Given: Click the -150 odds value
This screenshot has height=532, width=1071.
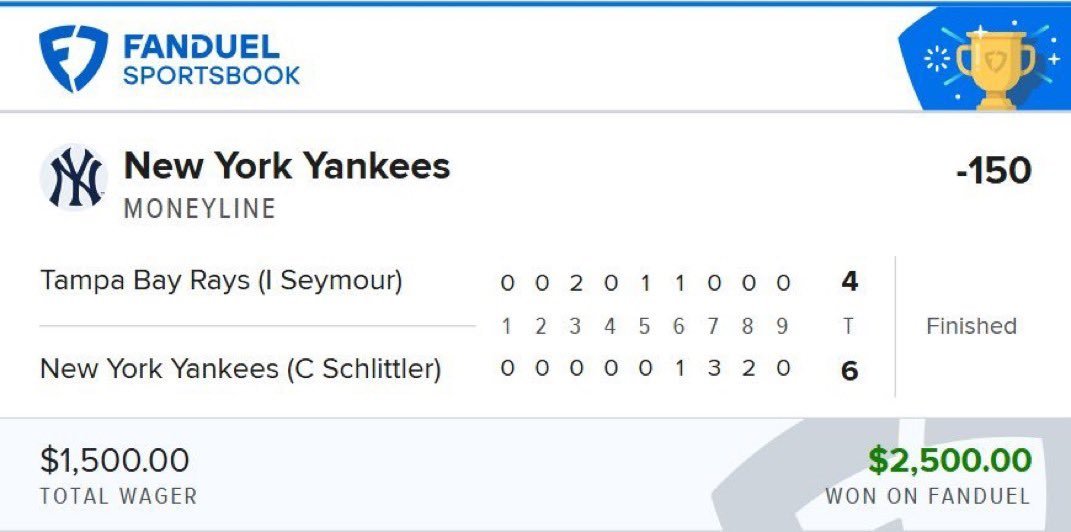Looking at the screenshot, I should coord(994,171).
